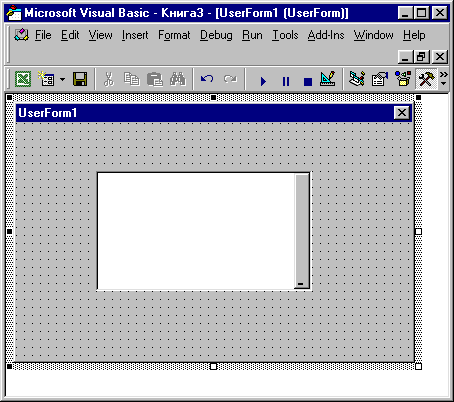Open the Project Explorer icon
This screenshot has height=402, width=454.
point(357,79)
